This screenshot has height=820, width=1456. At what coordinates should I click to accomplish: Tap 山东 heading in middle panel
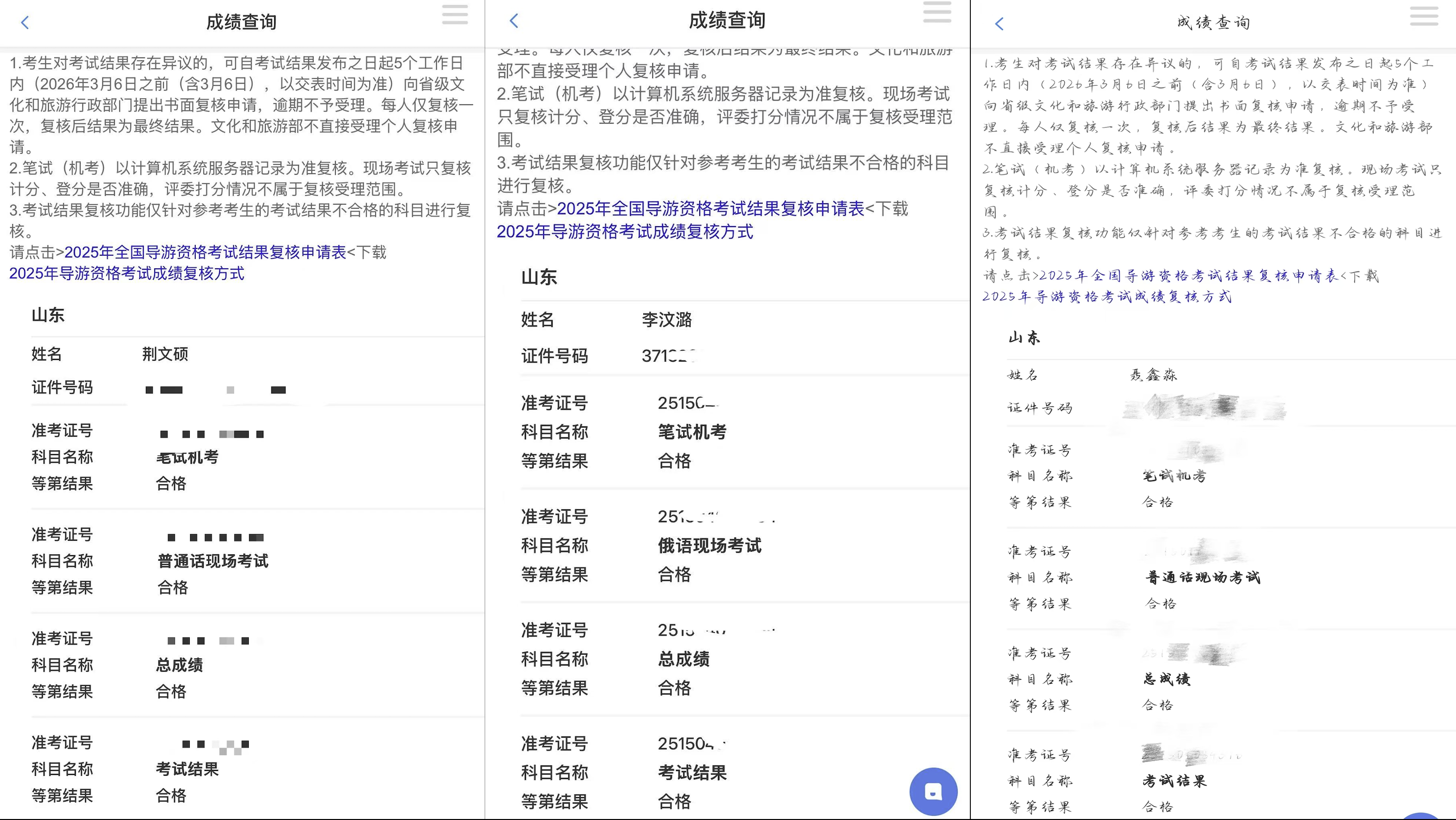[x=539, y=277]
